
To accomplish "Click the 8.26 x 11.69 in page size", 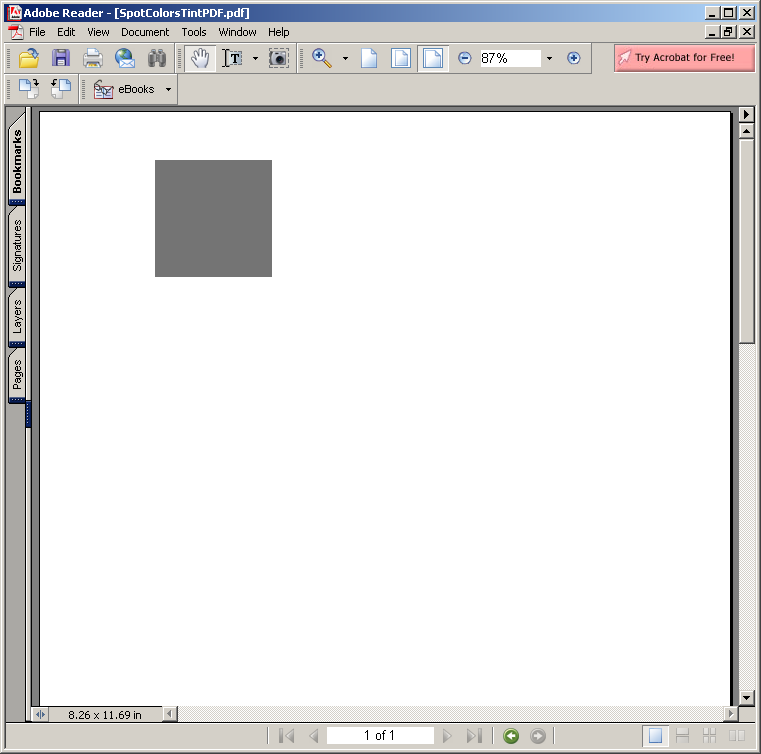I will (x=105, y=715).
